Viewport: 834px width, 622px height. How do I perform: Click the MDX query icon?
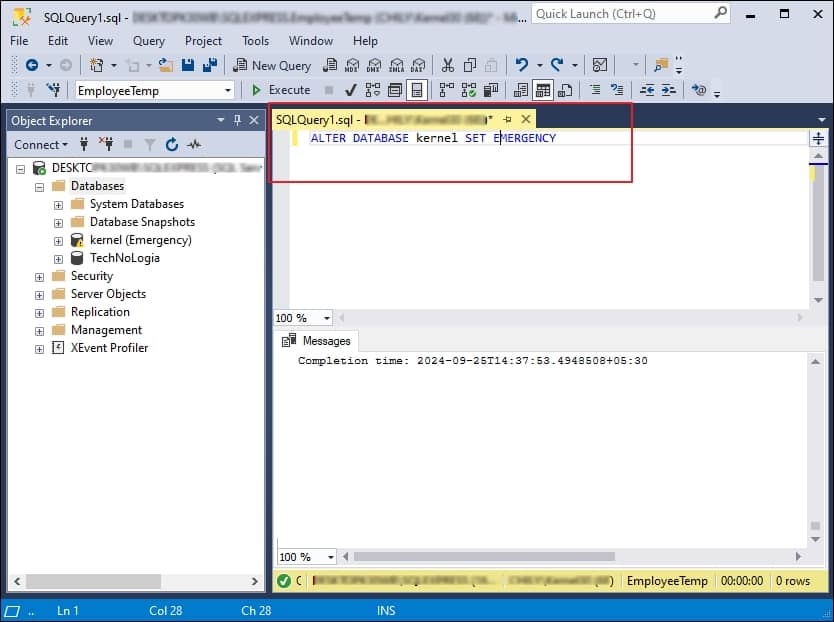pos(352,65)
